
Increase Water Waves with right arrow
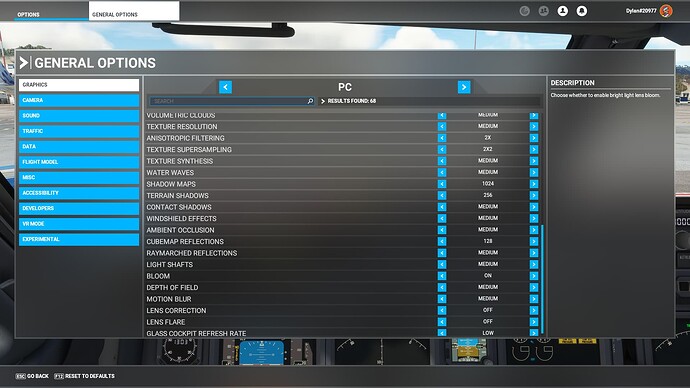534,172
